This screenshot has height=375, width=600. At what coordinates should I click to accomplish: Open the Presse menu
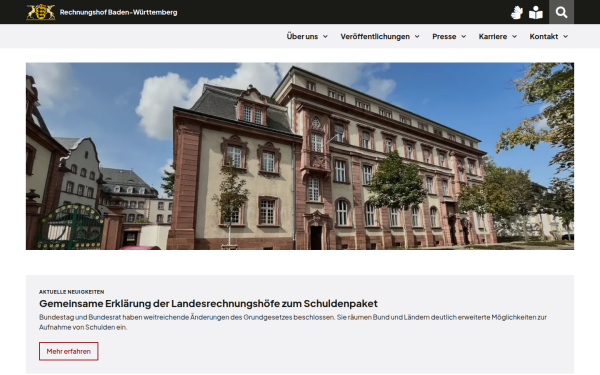tap(444, 36)
